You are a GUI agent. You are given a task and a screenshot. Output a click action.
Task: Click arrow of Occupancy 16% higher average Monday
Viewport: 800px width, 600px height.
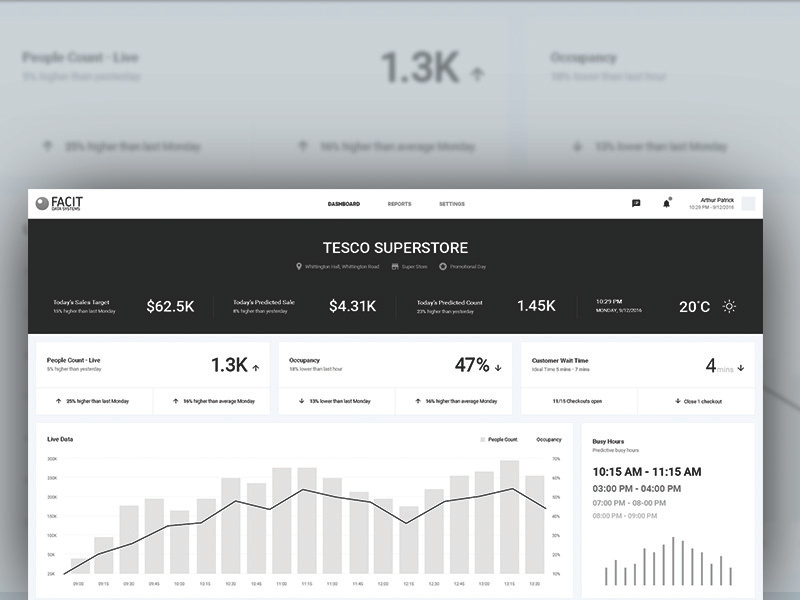tap(418, 401)
